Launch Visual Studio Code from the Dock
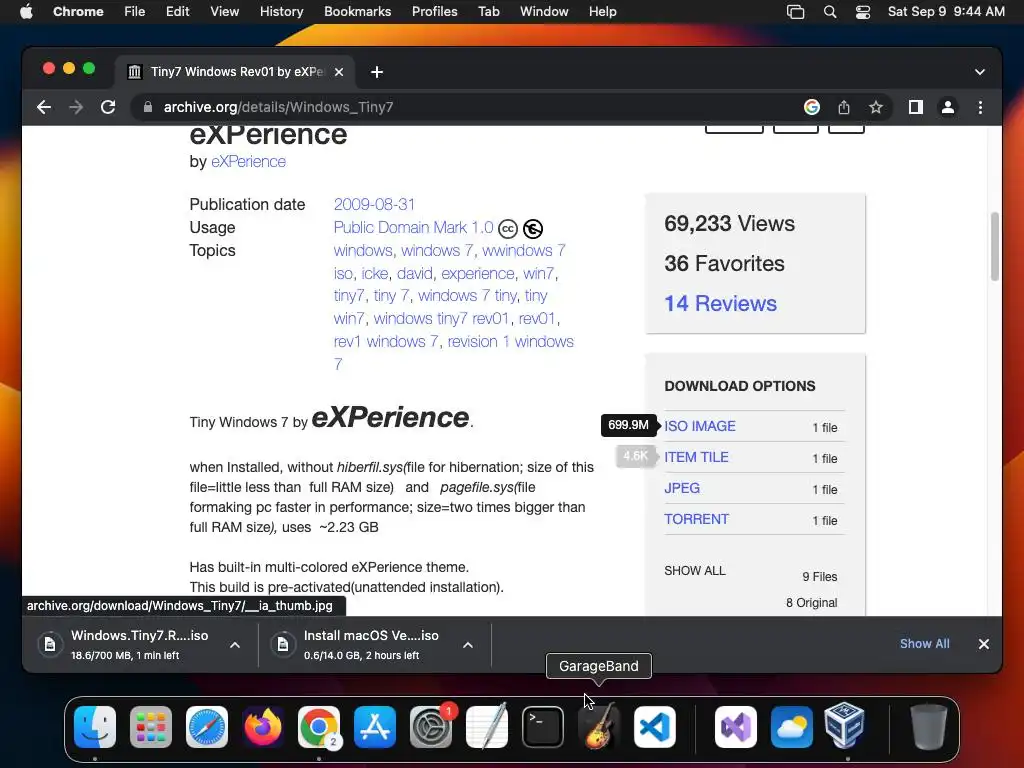1024x768 pixels. [654, 727]
